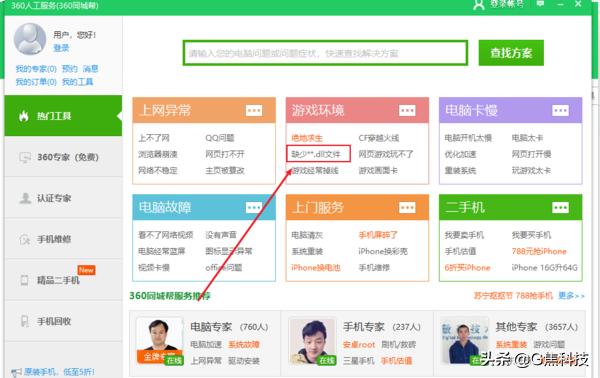Click the 网页打不开 entry
Viewport: 600px width, 378px height.
225,154
